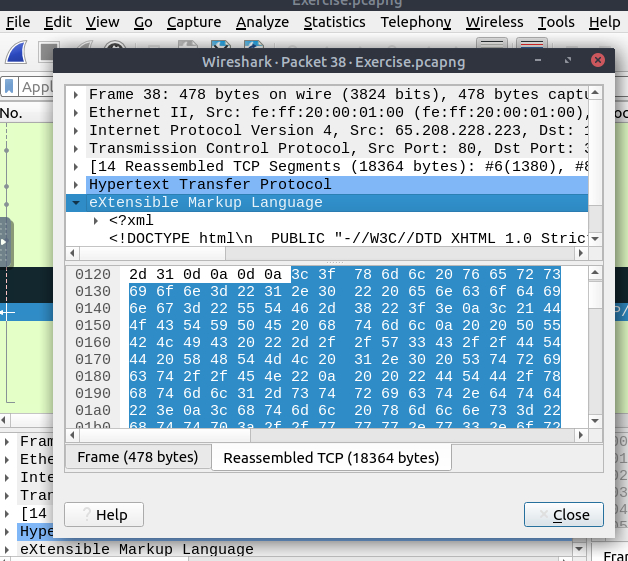Screen dimensions: 628x561
Task: Select Hypertext row in main window details
Action: tap(36, 531)
